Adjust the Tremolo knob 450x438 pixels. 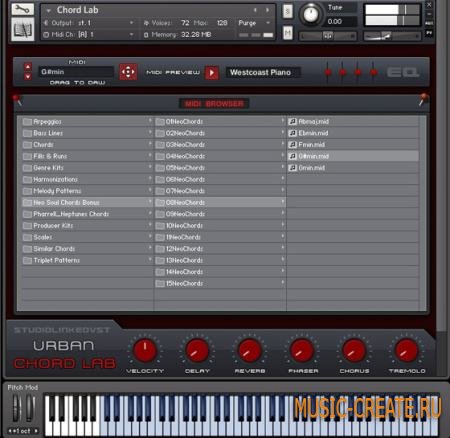[x=407, y=350]
